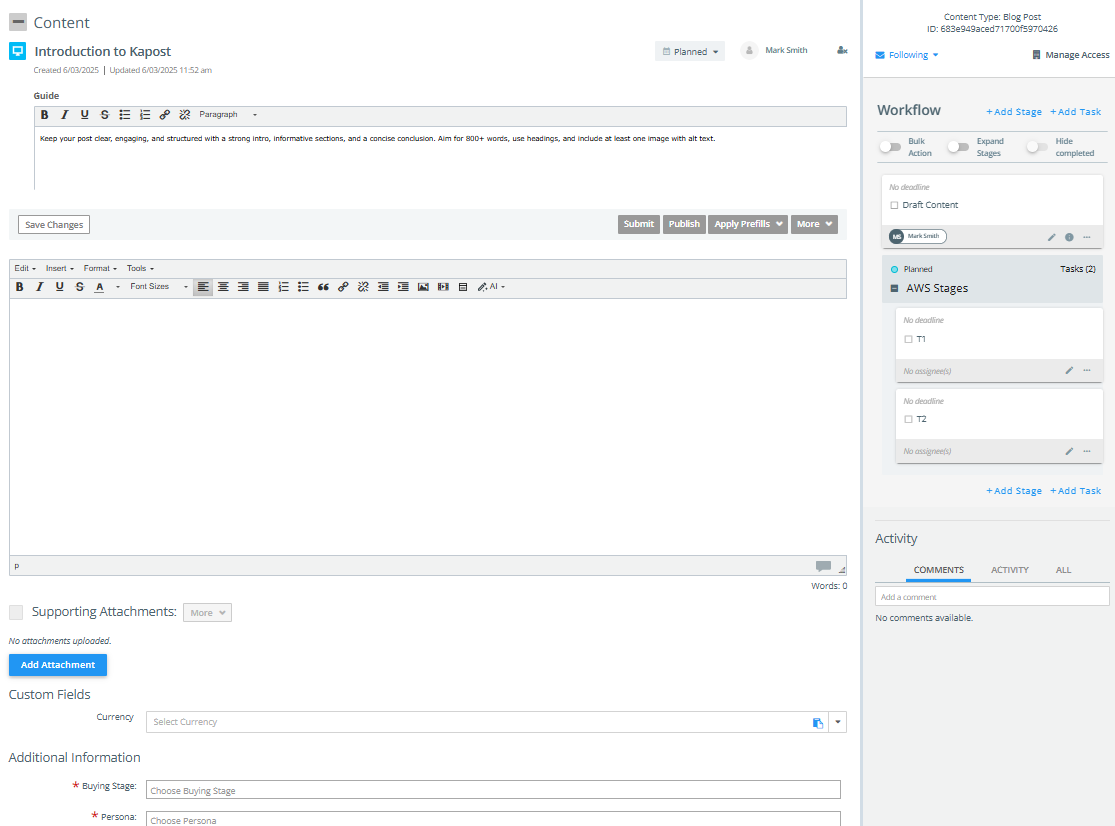Apply strikethrough in the Guide toolbar
Screen dimensions: 1115x826
pos(105,114)
